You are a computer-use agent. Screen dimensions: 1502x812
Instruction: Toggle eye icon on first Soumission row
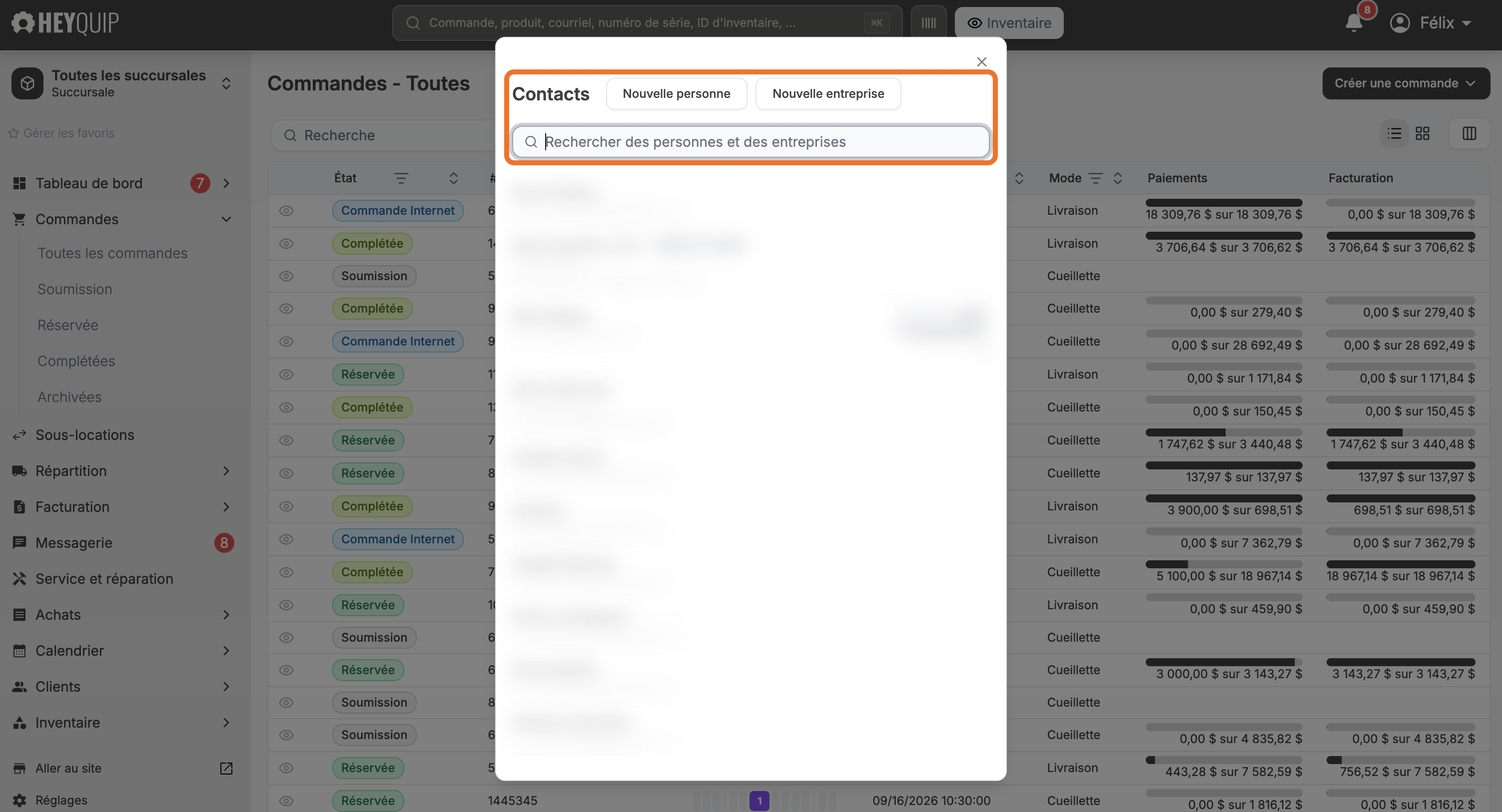click(286, 276)
